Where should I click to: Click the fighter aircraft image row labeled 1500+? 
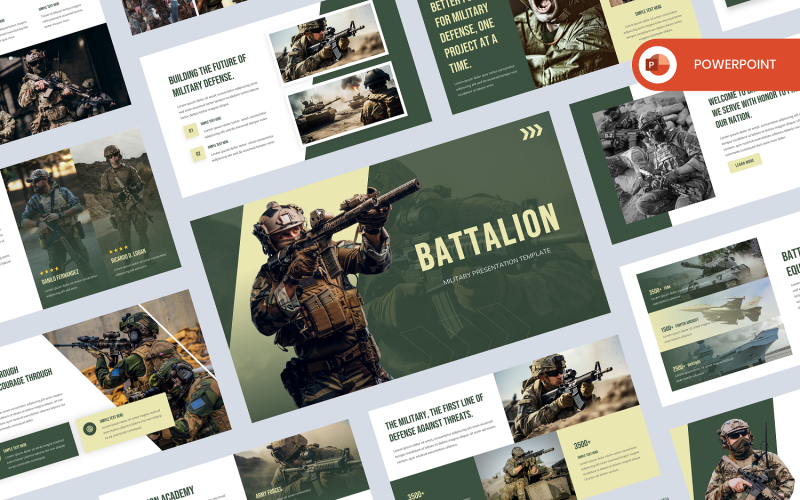click(x=713, y=314)
